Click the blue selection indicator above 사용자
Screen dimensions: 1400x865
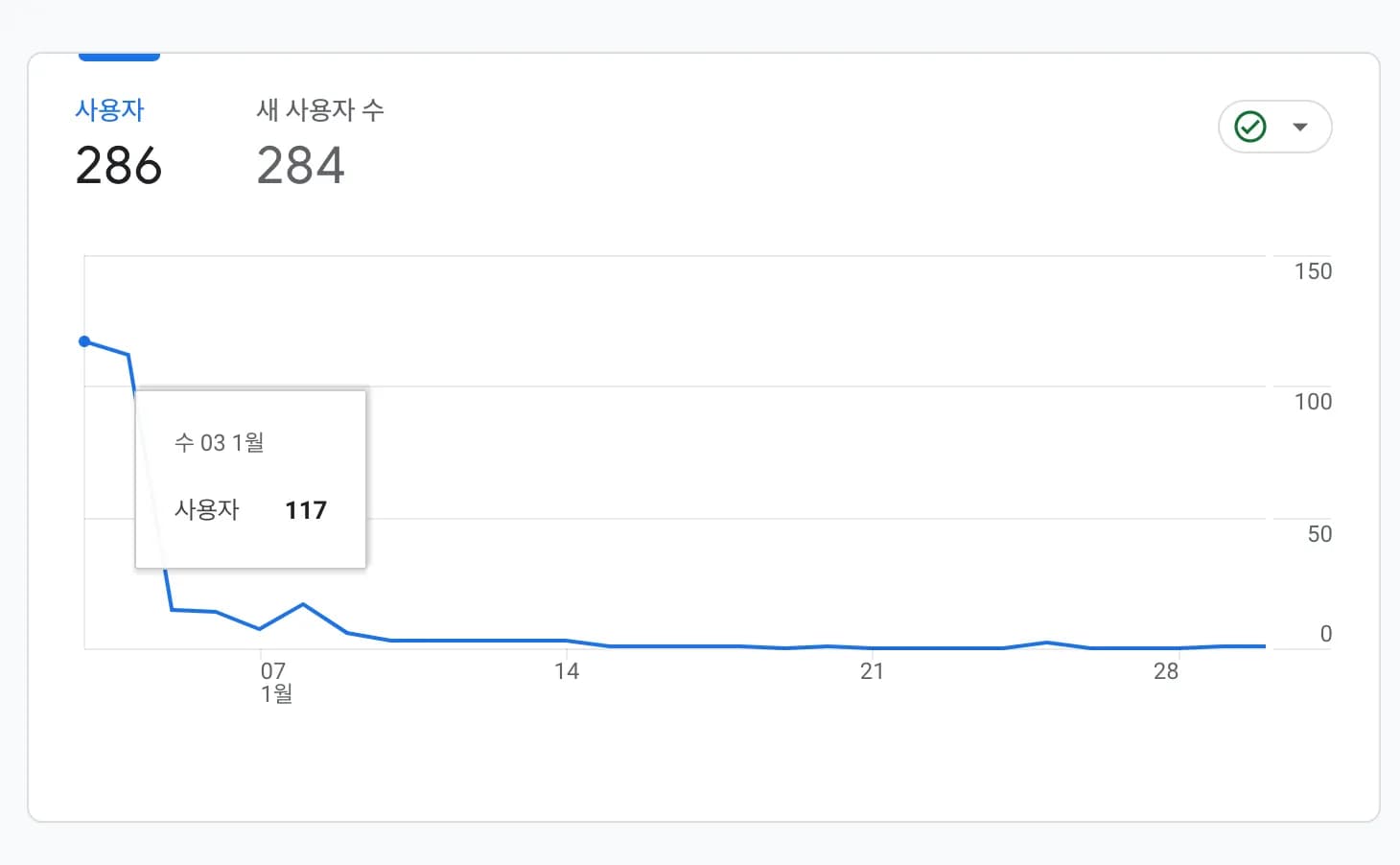(119, 58)
